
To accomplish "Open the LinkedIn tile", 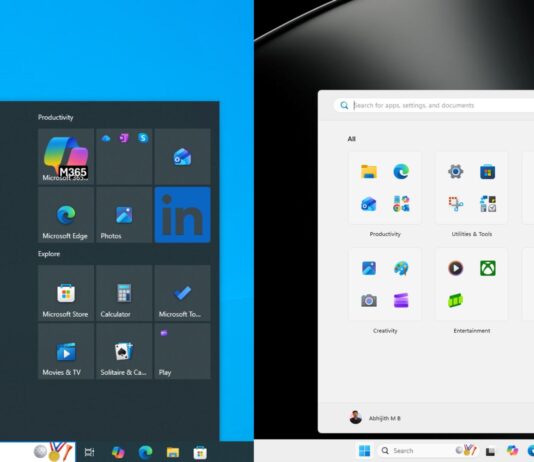I will 183,215.
